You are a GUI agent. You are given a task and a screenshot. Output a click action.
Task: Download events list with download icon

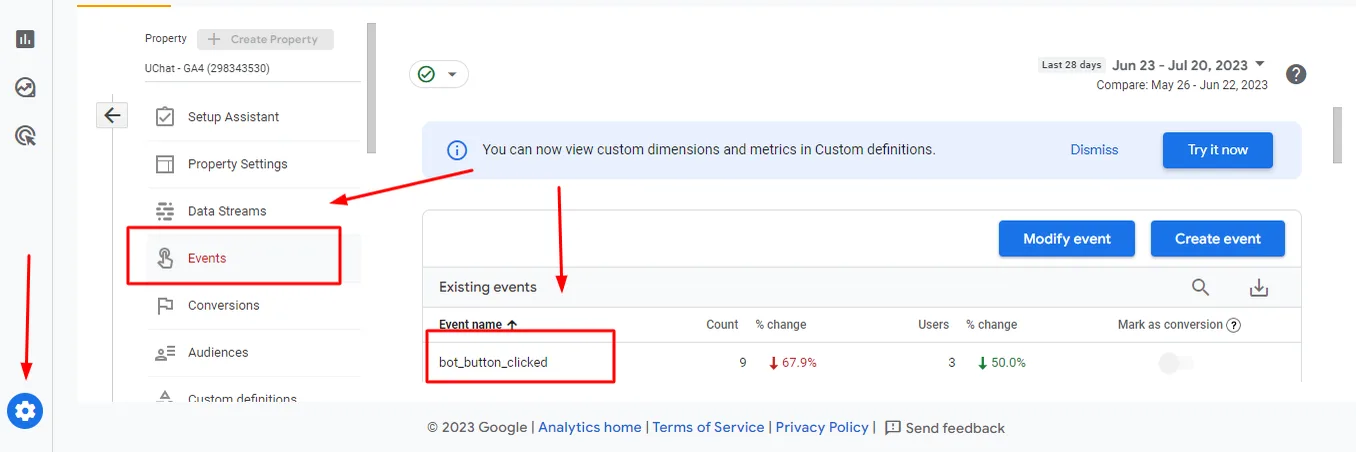tap(1259, 287)
